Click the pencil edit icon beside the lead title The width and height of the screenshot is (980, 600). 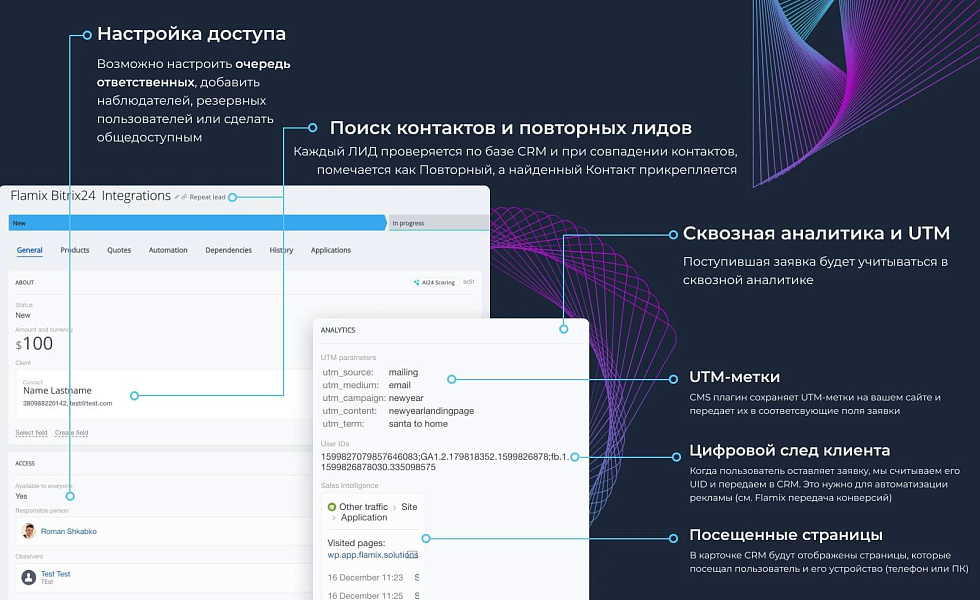click(178, 197)
